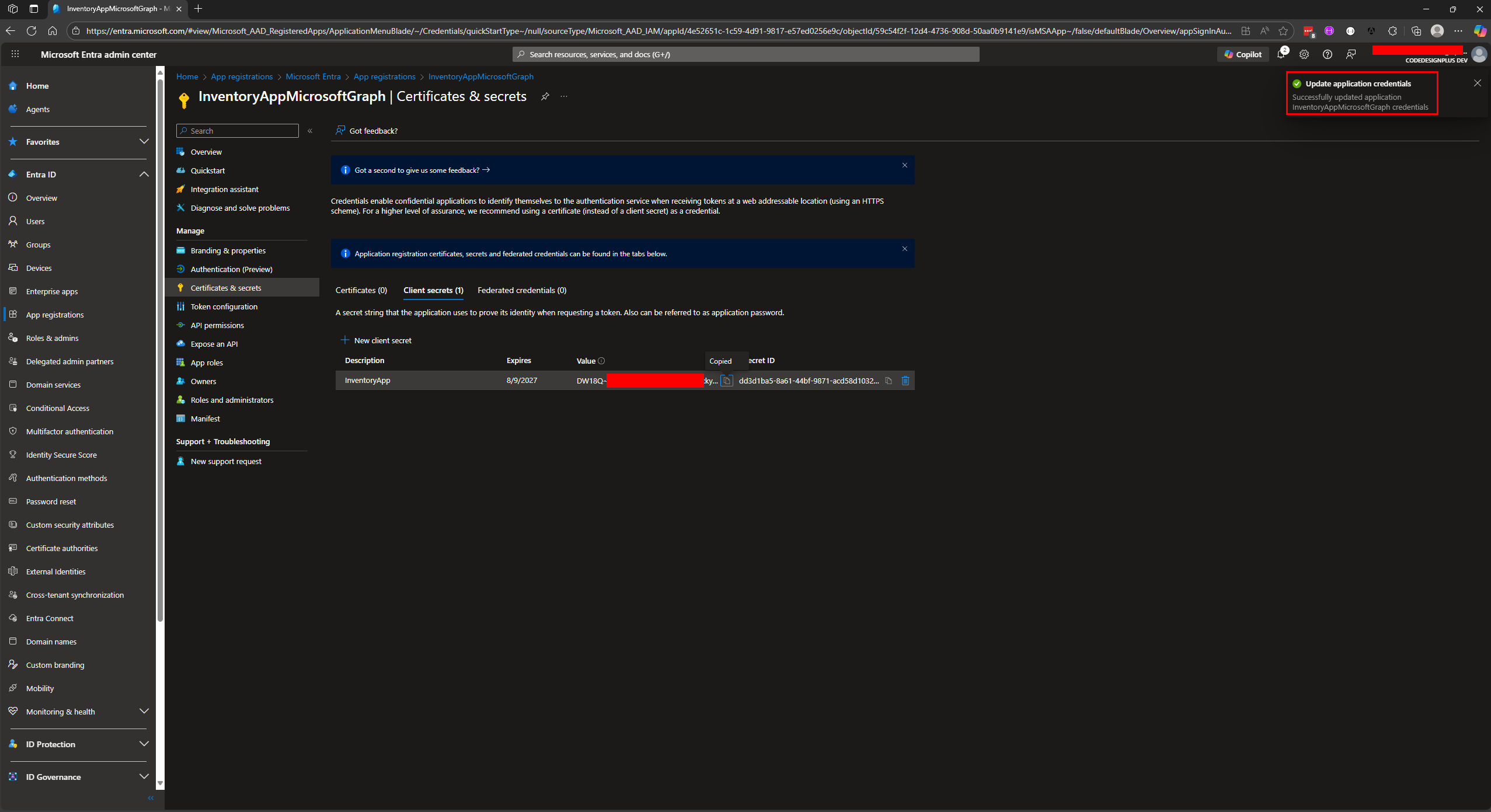Add this page to browser favorites
Screen dimensions: 1491x812
click(1283, 31)
